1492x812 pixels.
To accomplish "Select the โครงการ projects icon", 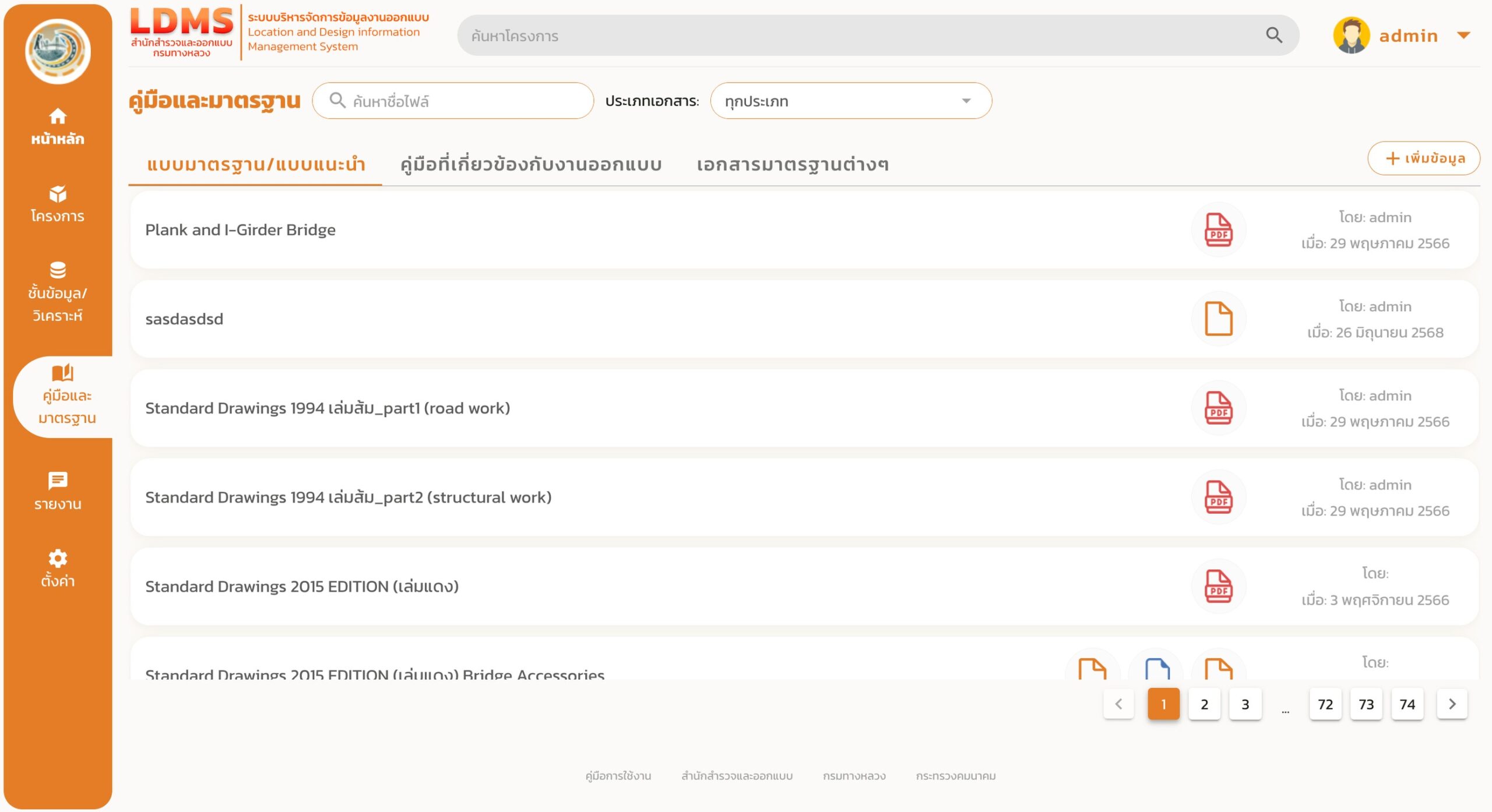I will point(58,195).
